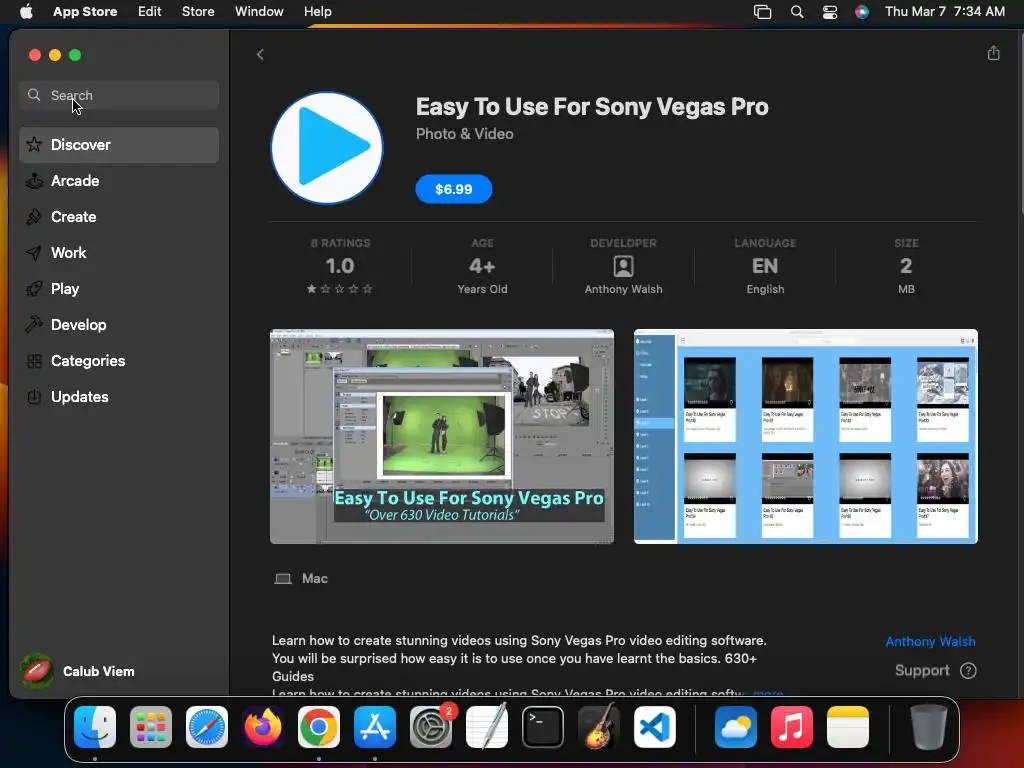This screenshot has width=1024, height=768.
Task: Open the Anthony Walsh developer link
Action: point(930,641)
